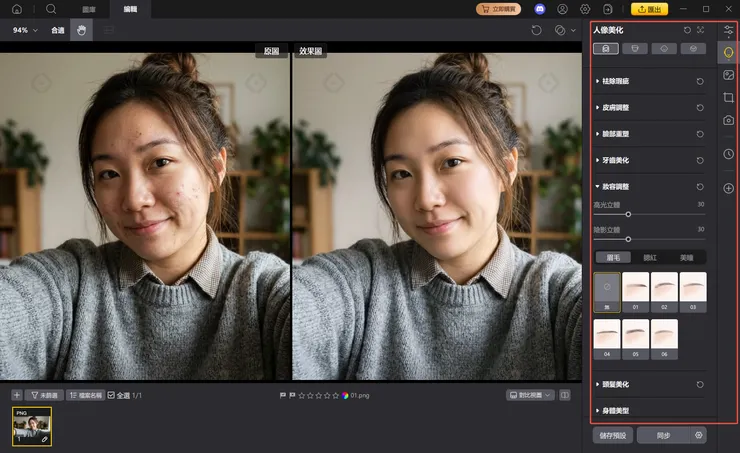This screenshot has height=453, width=740.
Task: Select the second portrait mode button
Action: [635, 49]
